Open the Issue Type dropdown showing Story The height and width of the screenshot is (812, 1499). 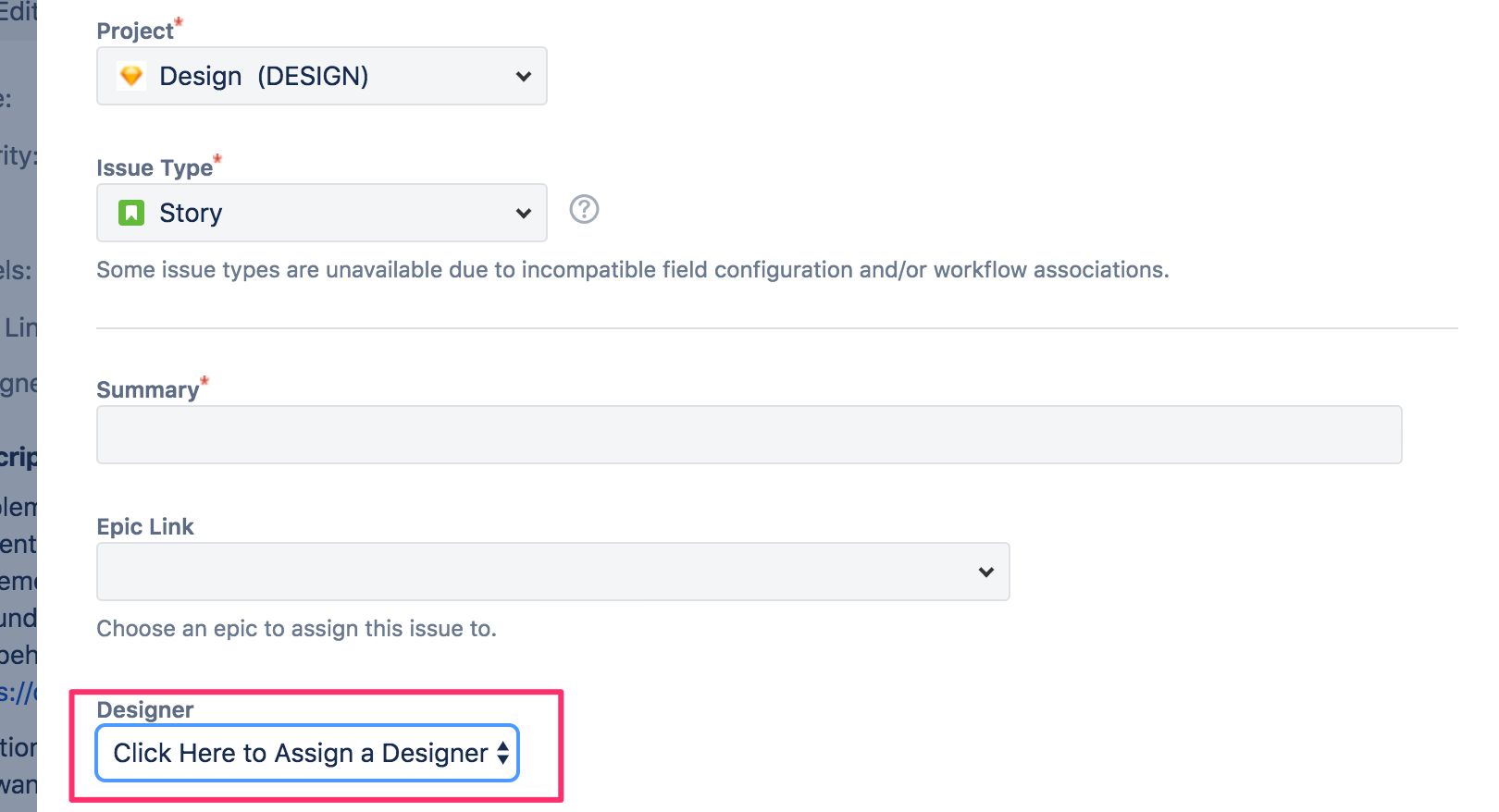coord(322,213)
